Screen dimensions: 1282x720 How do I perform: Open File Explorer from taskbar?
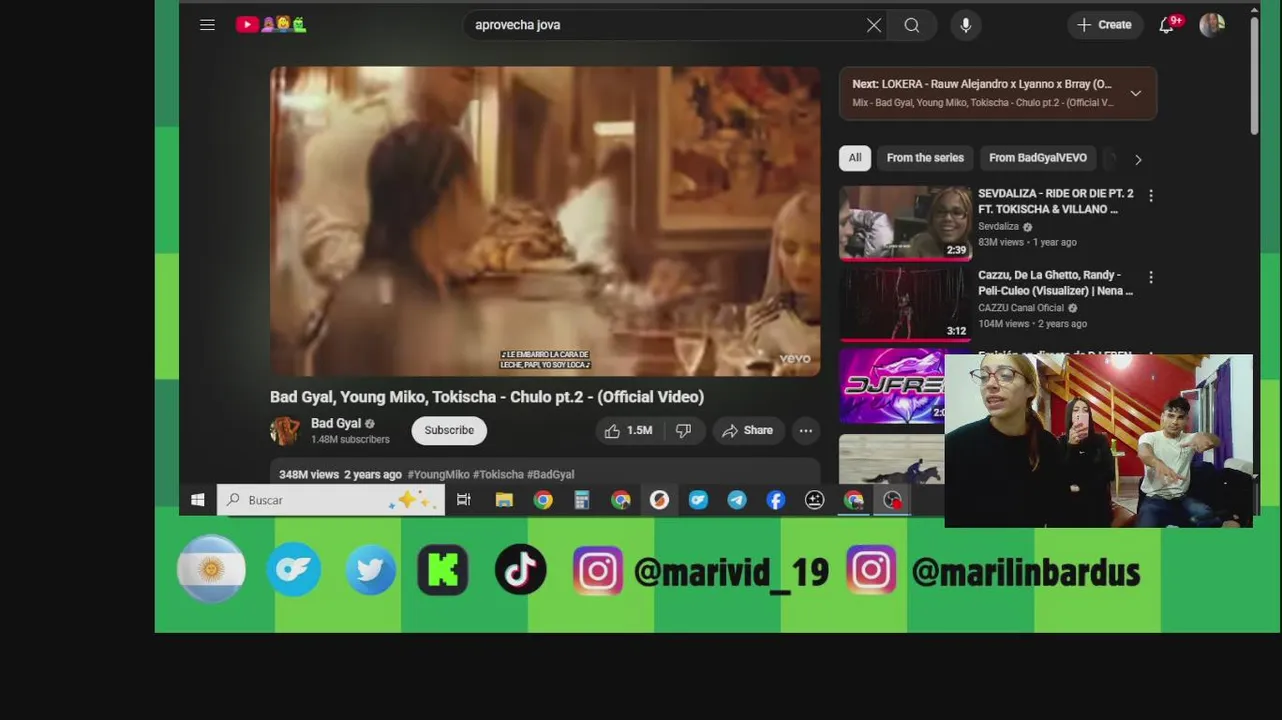tap(504, 500)
